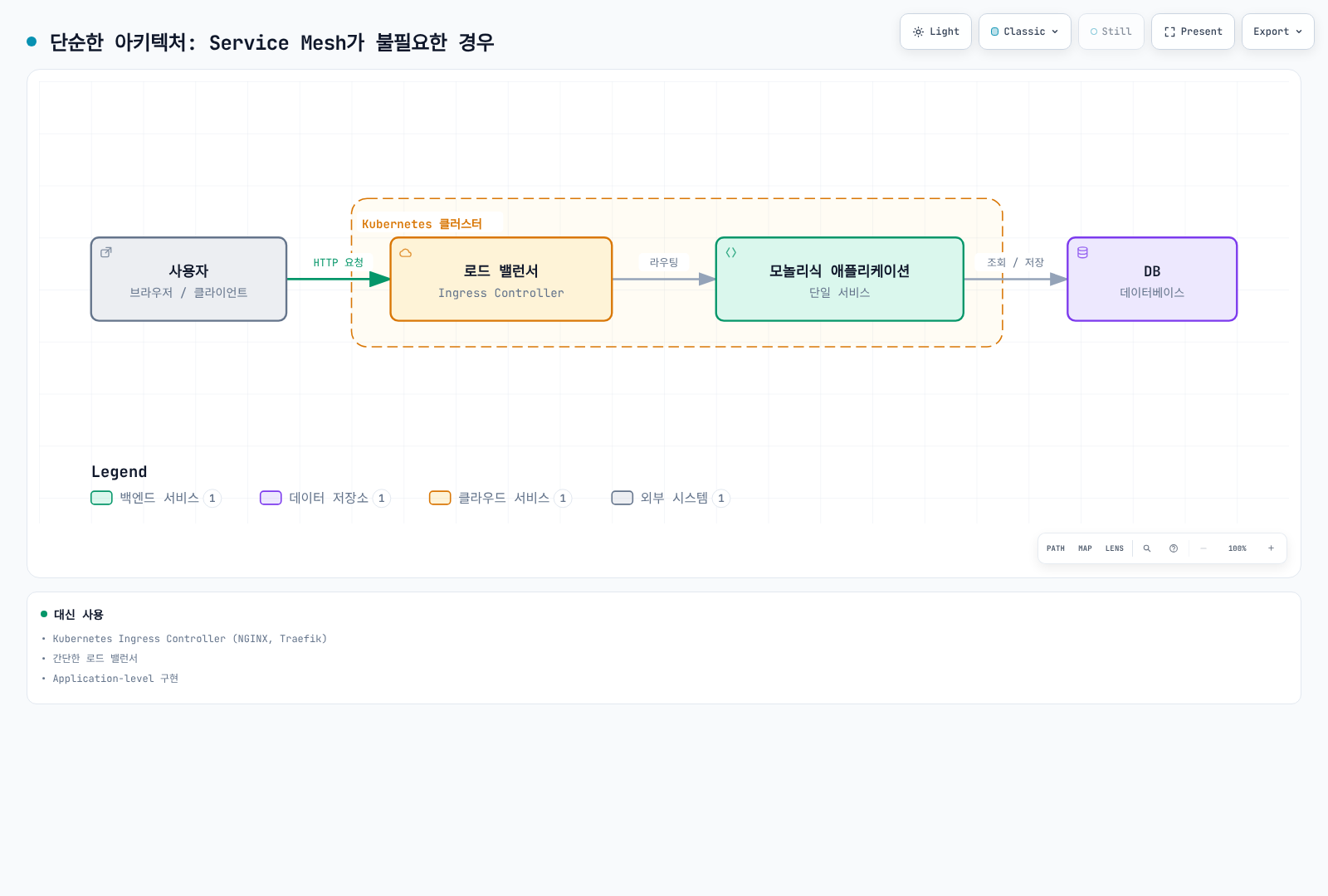1328x896 pixels.
Task: Zoom in with the plus icon
Action: (1271, 548)
